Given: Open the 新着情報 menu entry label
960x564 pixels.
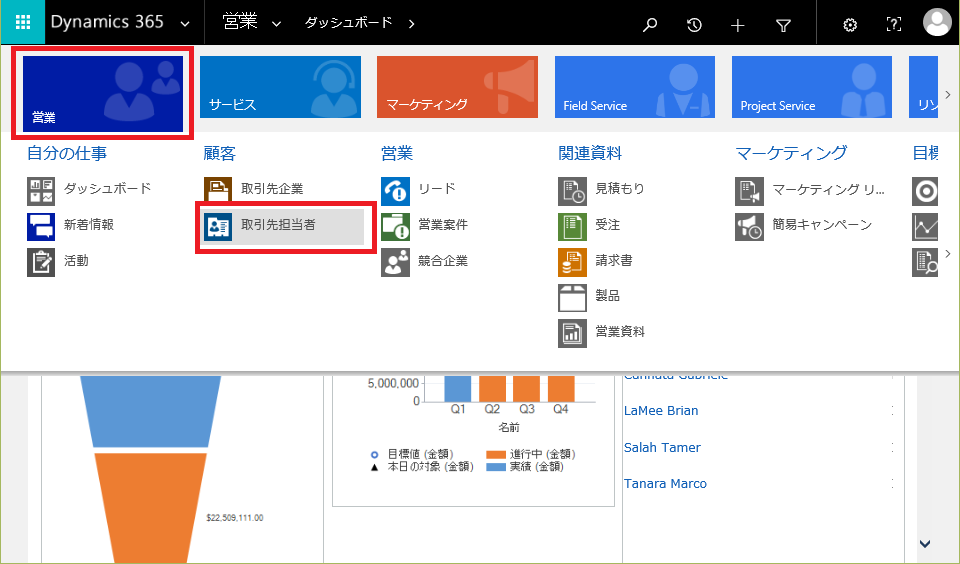Looking at the screenshot, I should (89, 225).
